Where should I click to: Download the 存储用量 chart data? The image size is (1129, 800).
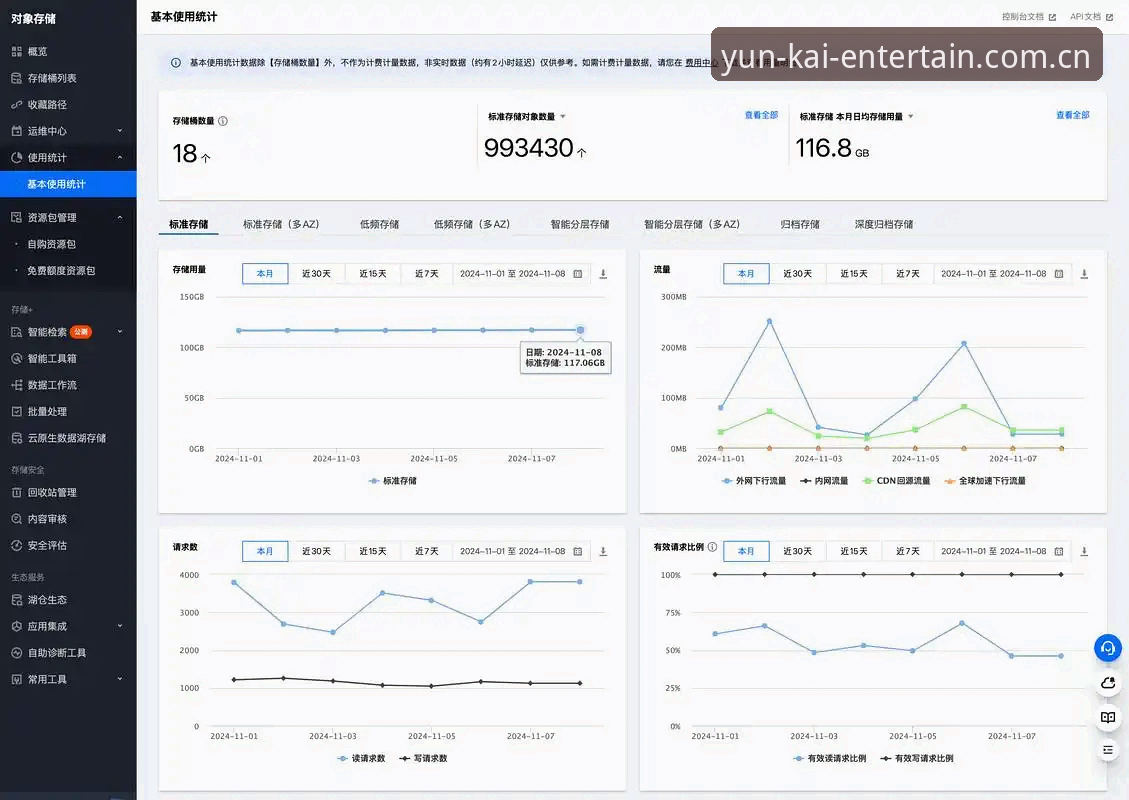coord(603,274)
